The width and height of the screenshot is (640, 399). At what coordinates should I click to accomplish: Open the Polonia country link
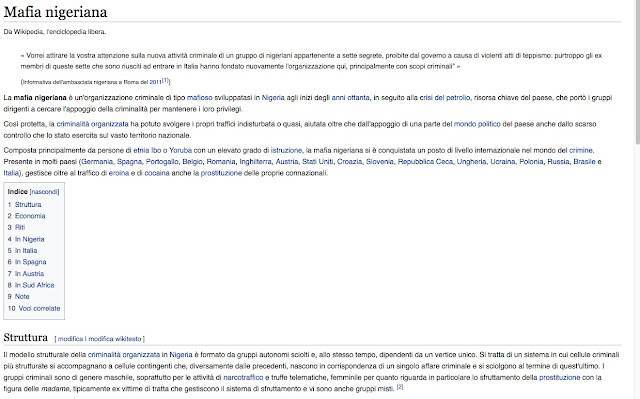[x=531, y=162]
